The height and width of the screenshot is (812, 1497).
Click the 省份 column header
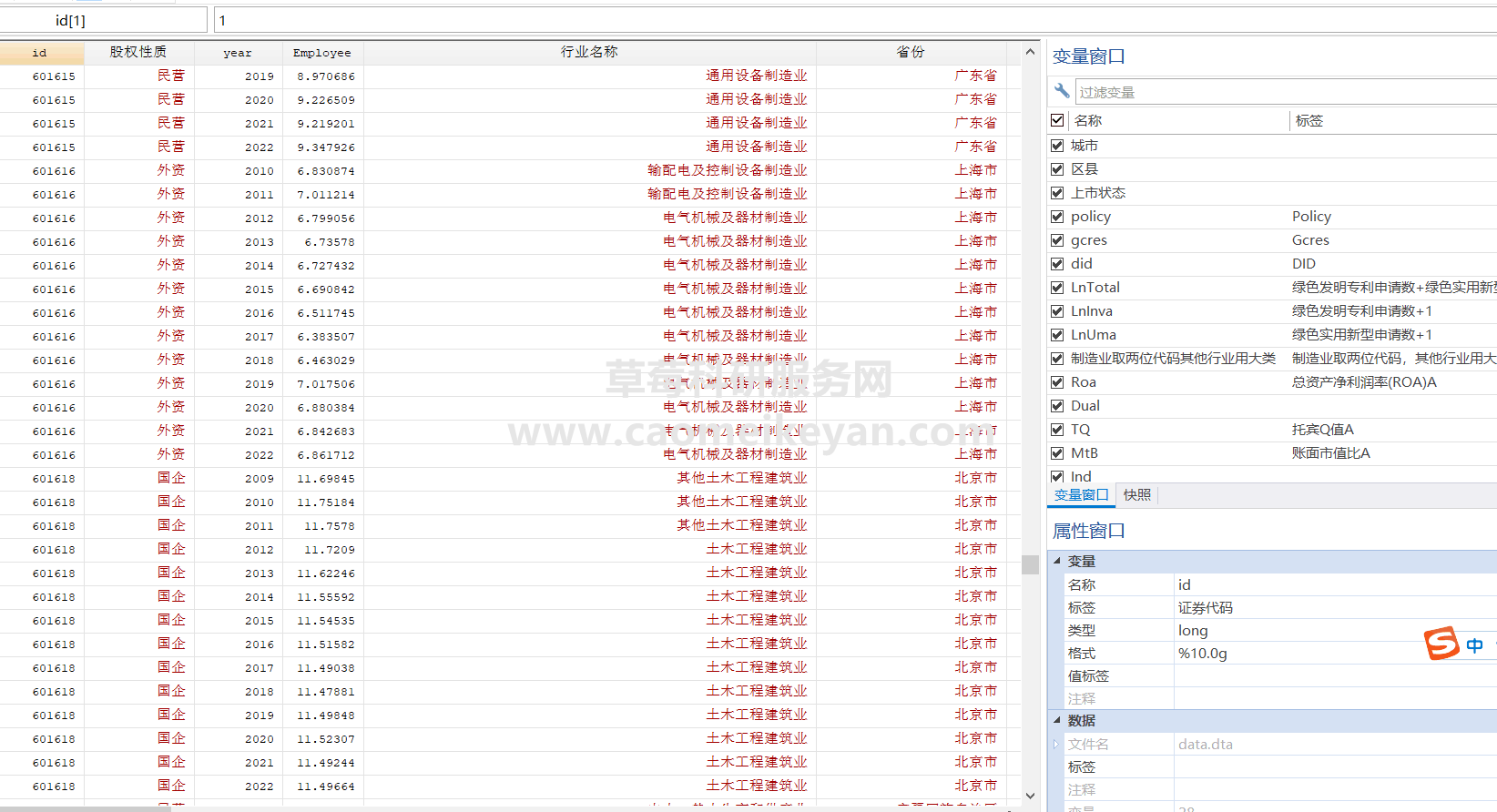point(911,53)
